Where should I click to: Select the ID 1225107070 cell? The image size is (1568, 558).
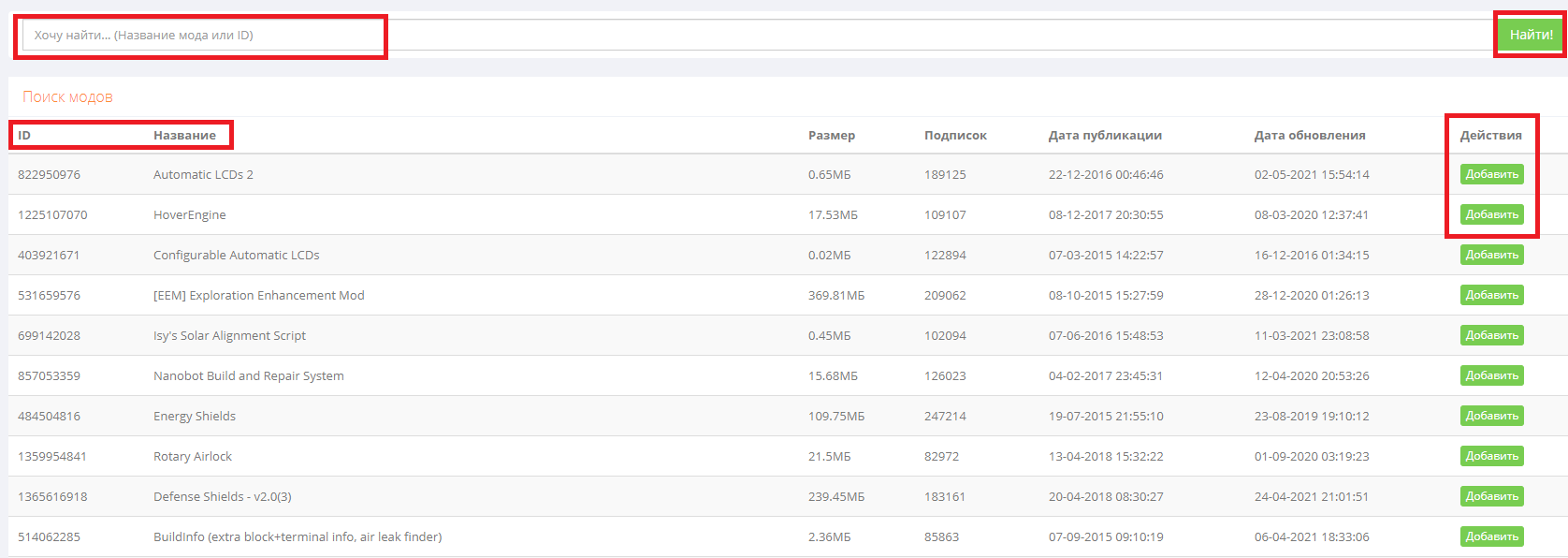click(x=52, y=214)
